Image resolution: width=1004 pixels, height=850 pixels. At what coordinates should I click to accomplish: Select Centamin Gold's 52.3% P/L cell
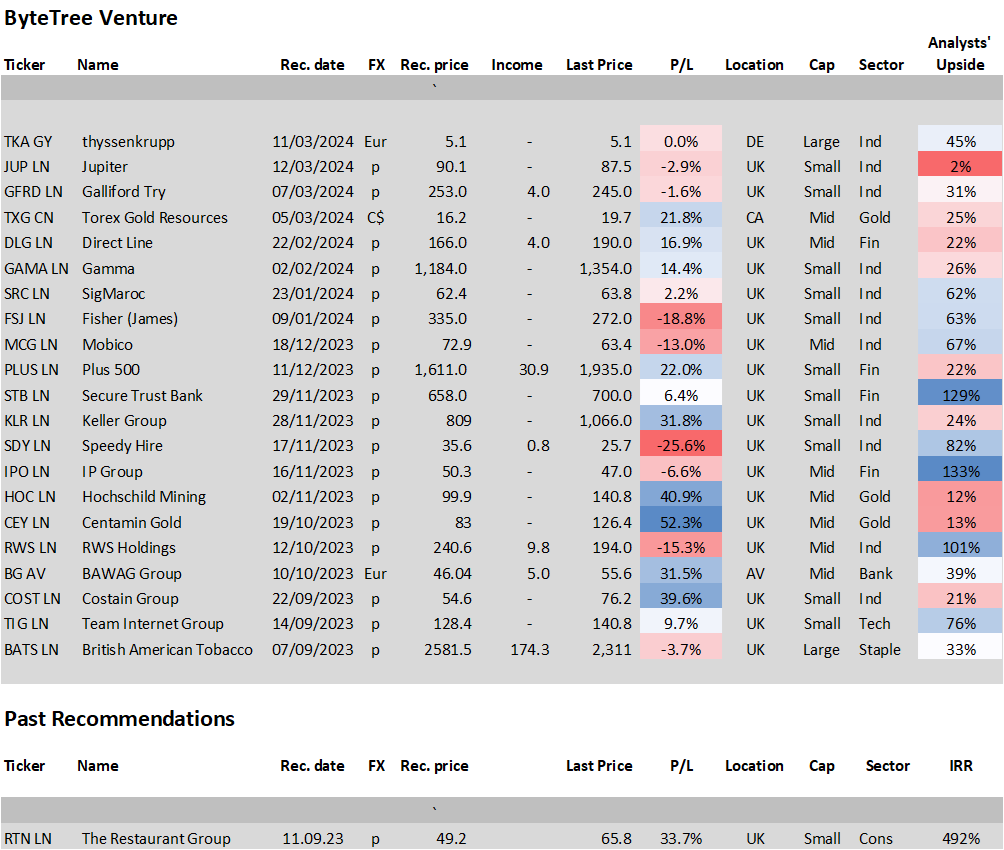(x=681, y=523)
